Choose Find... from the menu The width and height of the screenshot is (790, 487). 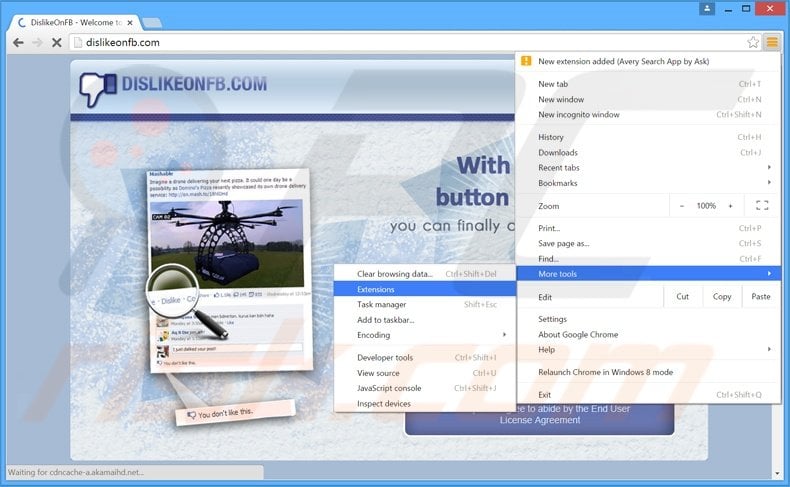[x=649, y=258]
